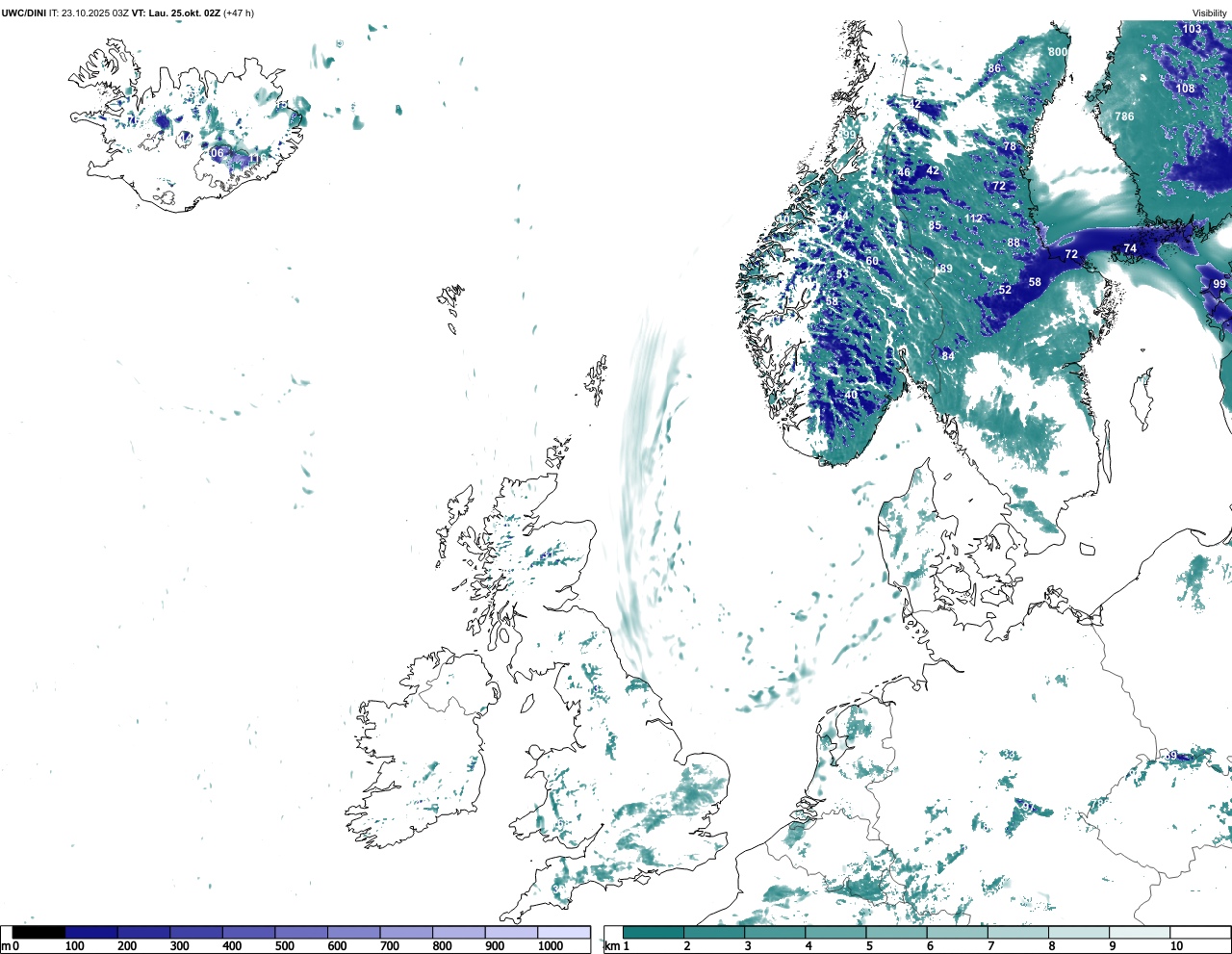Screen dimensions: 1232x954
Task: Click the 'Visibility' title label
Action: pos(1210,13)
